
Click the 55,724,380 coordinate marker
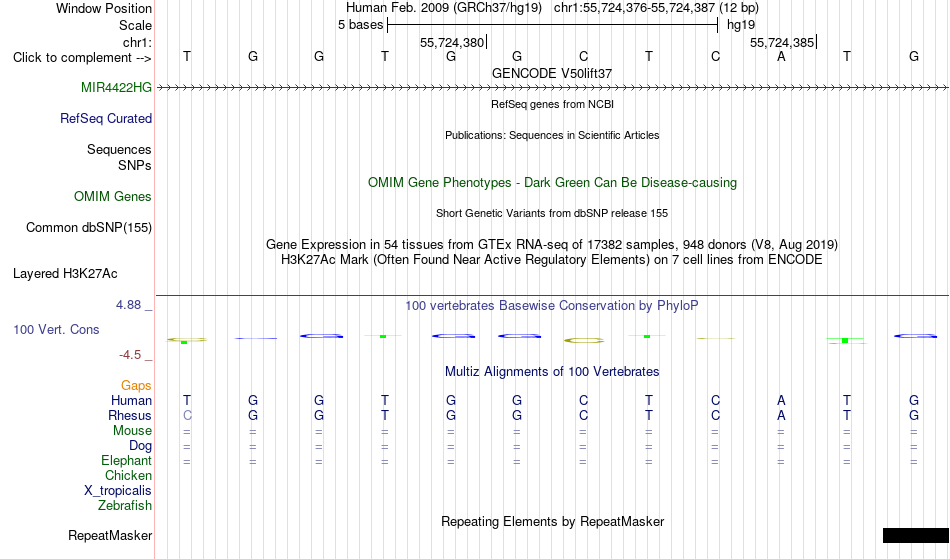[x=452, y=42]
